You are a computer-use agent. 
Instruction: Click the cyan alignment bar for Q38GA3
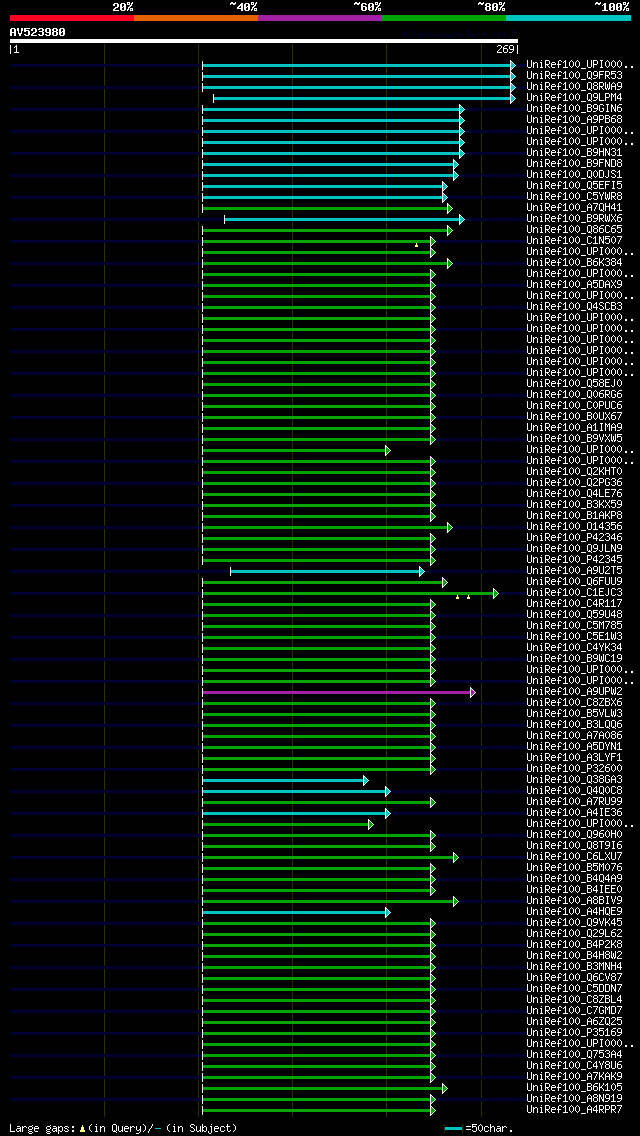pyautogui.click(x=285, y=780)
